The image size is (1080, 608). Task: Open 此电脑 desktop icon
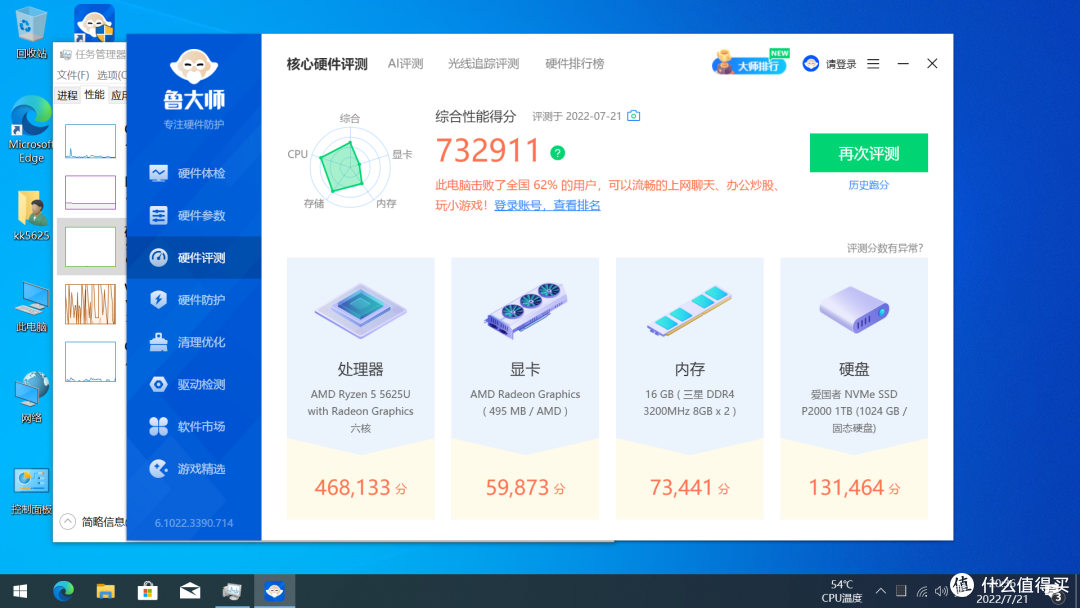(x=30, y=306)
